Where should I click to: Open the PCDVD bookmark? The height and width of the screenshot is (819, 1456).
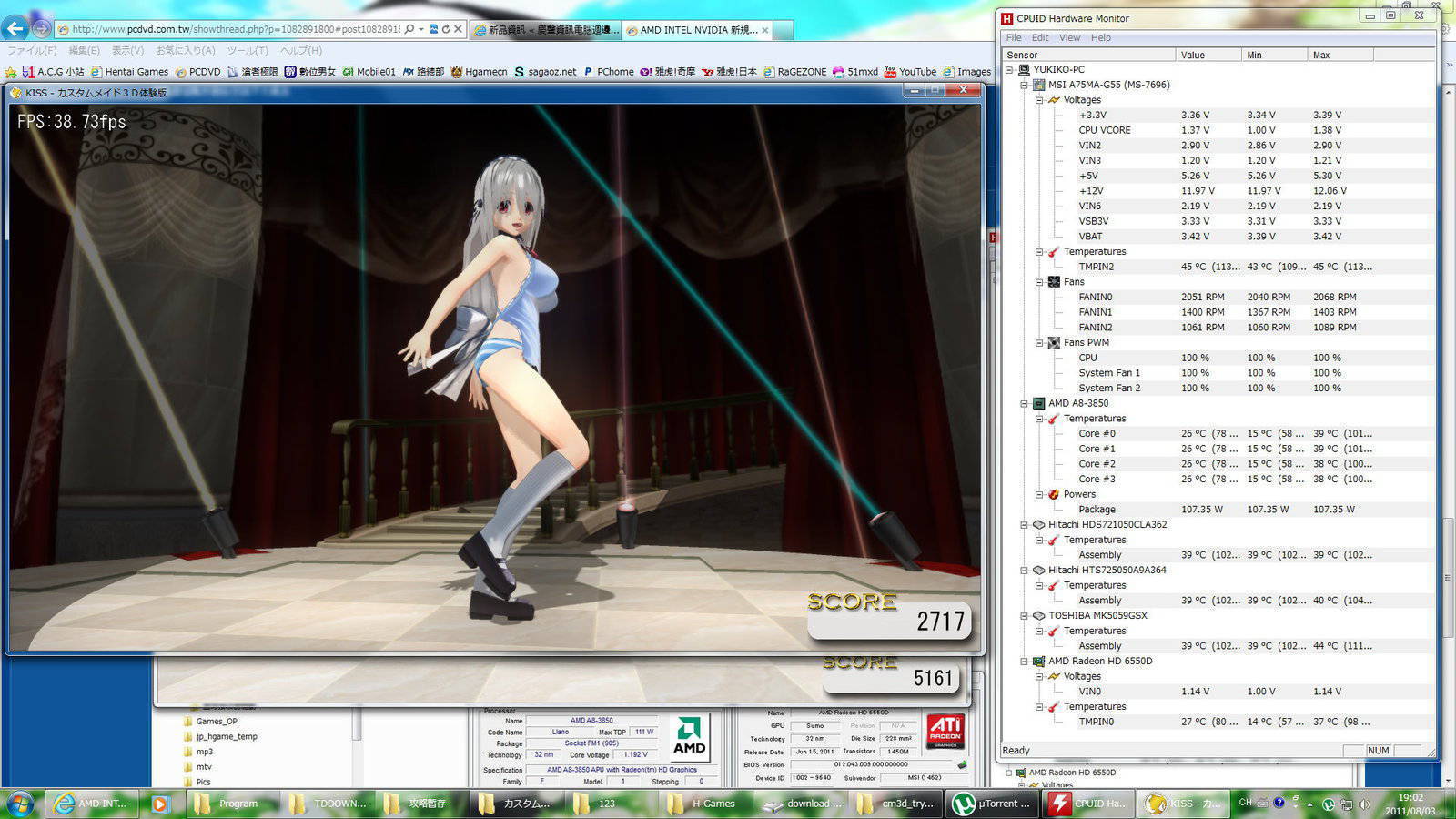pos(197,72)
